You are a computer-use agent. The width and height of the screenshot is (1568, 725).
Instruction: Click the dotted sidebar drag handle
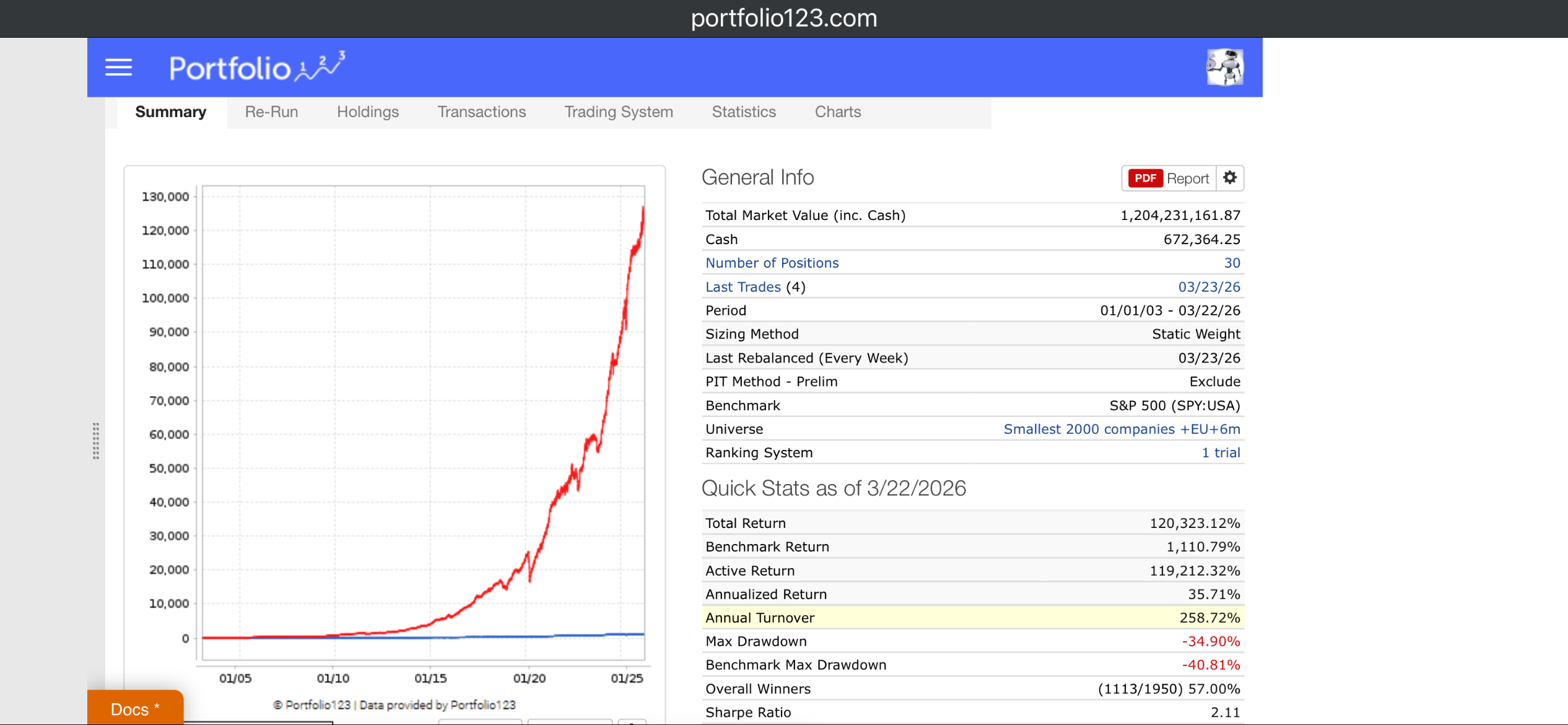click(x=96, y=441)
